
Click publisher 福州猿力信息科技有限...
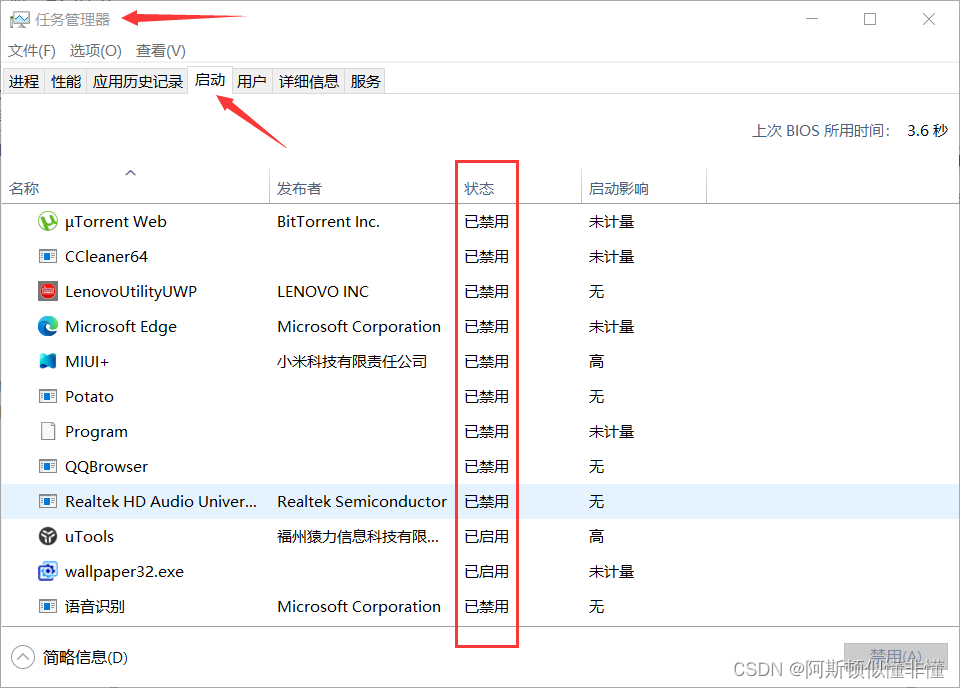click(358, 536)
